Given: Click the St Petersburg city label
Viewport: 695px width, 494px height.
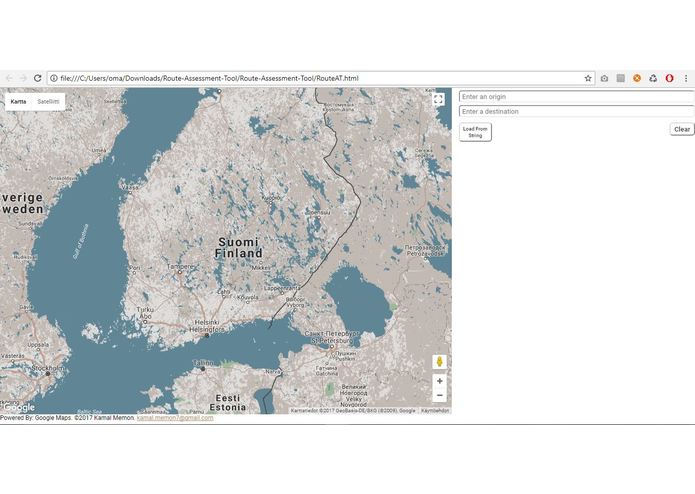Looking at the screenshot, I should point(331,337).
